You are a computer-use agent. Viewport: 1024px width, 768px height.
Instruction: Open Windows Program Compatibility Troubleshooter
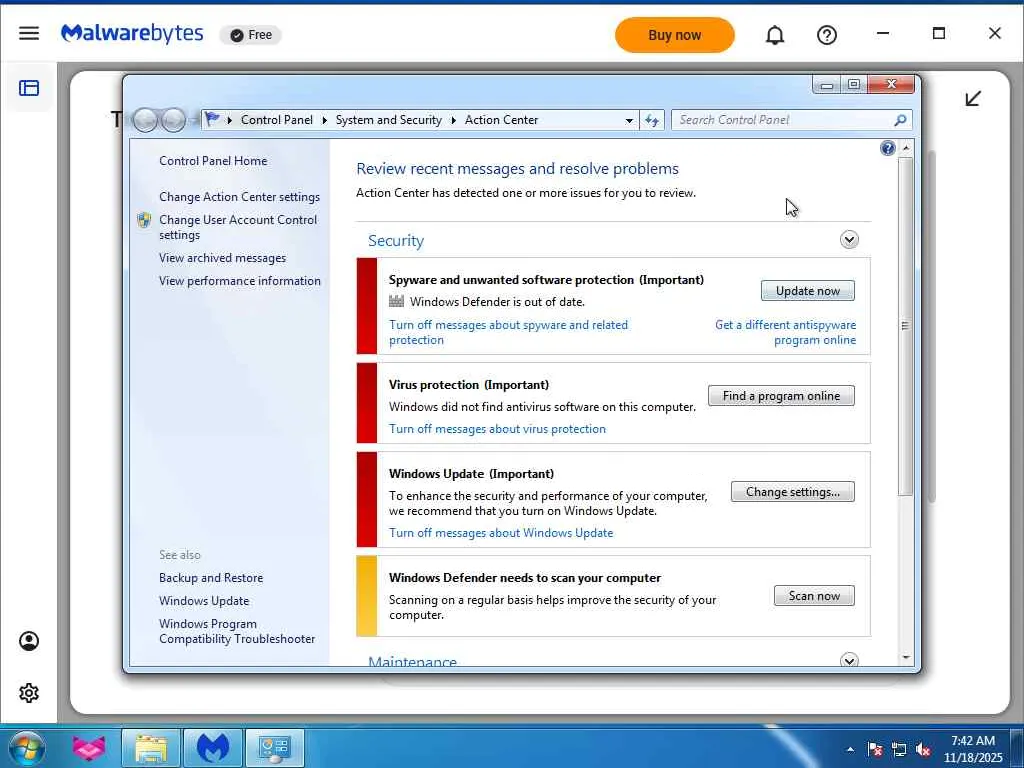point(236,632)
